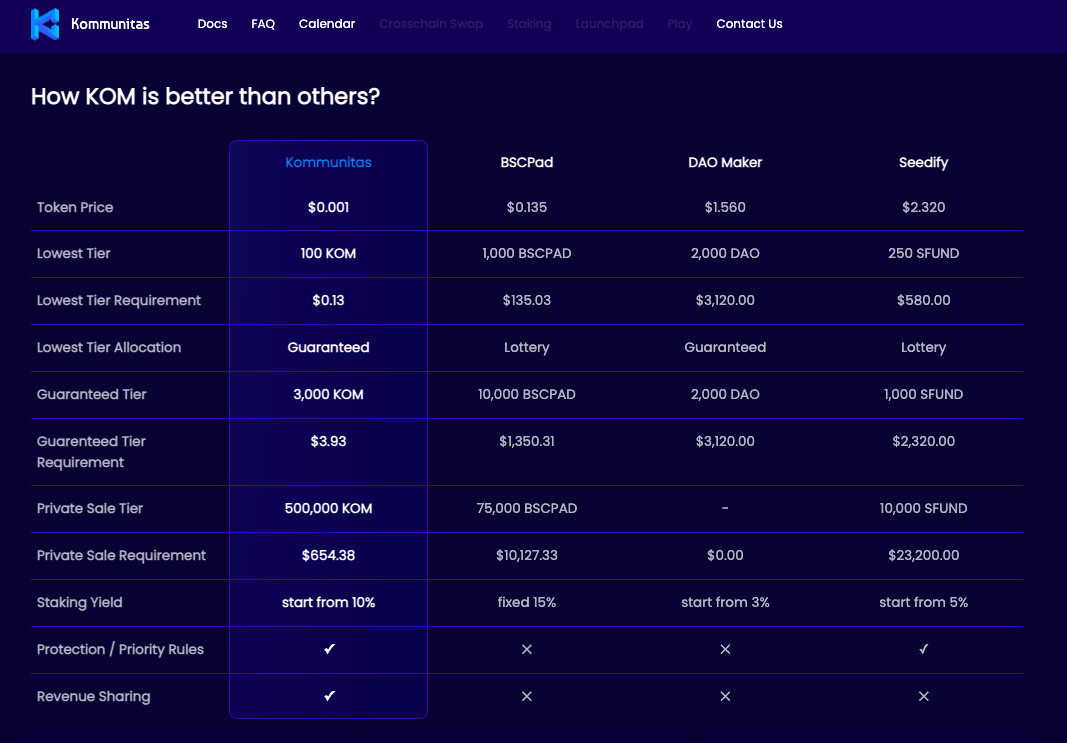
Task: Click Kommunitas checkmark for Revenue Sharing
Action: [329, 696]
